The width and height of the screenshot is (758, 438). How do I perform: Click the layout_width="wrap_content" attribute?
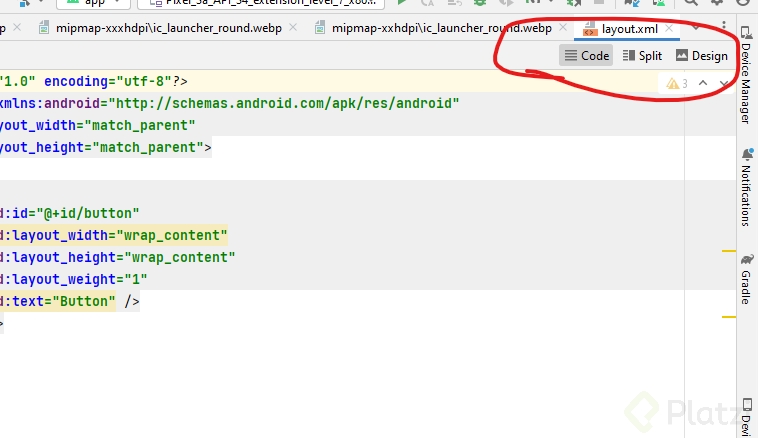click(119, 235)
